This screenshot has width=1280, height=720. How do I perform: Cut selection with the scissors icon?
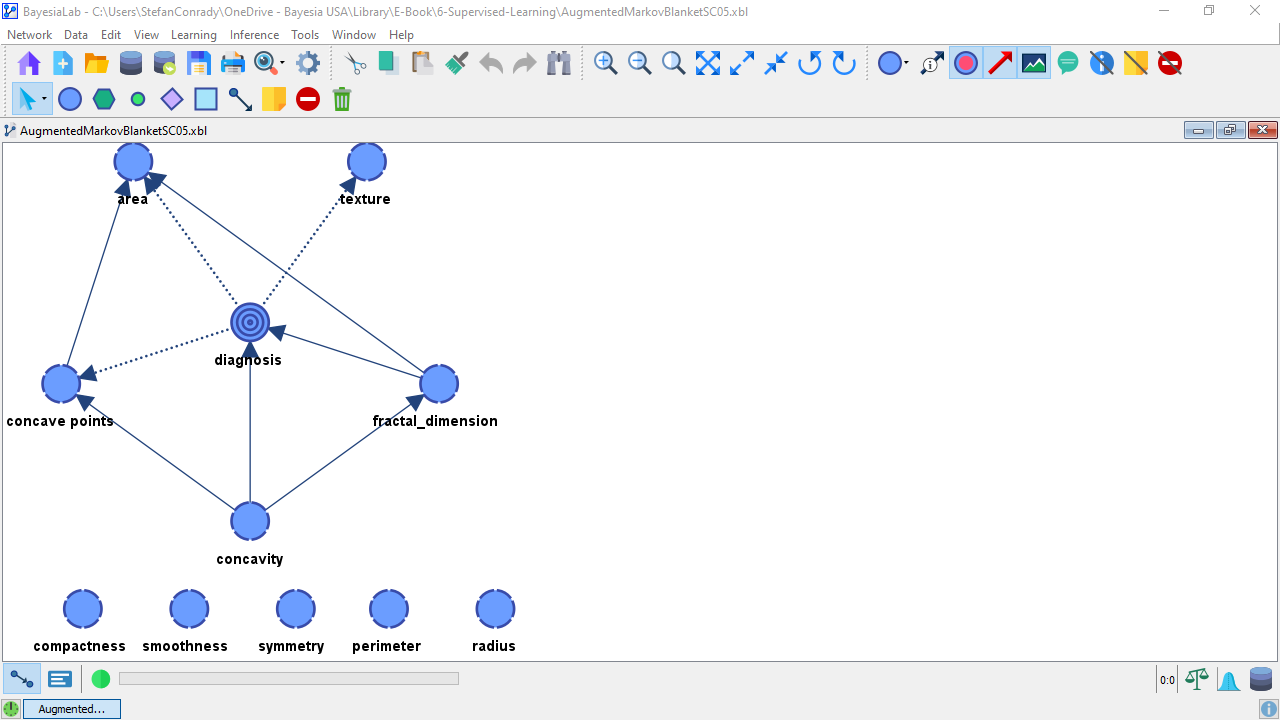pos(355,64)
